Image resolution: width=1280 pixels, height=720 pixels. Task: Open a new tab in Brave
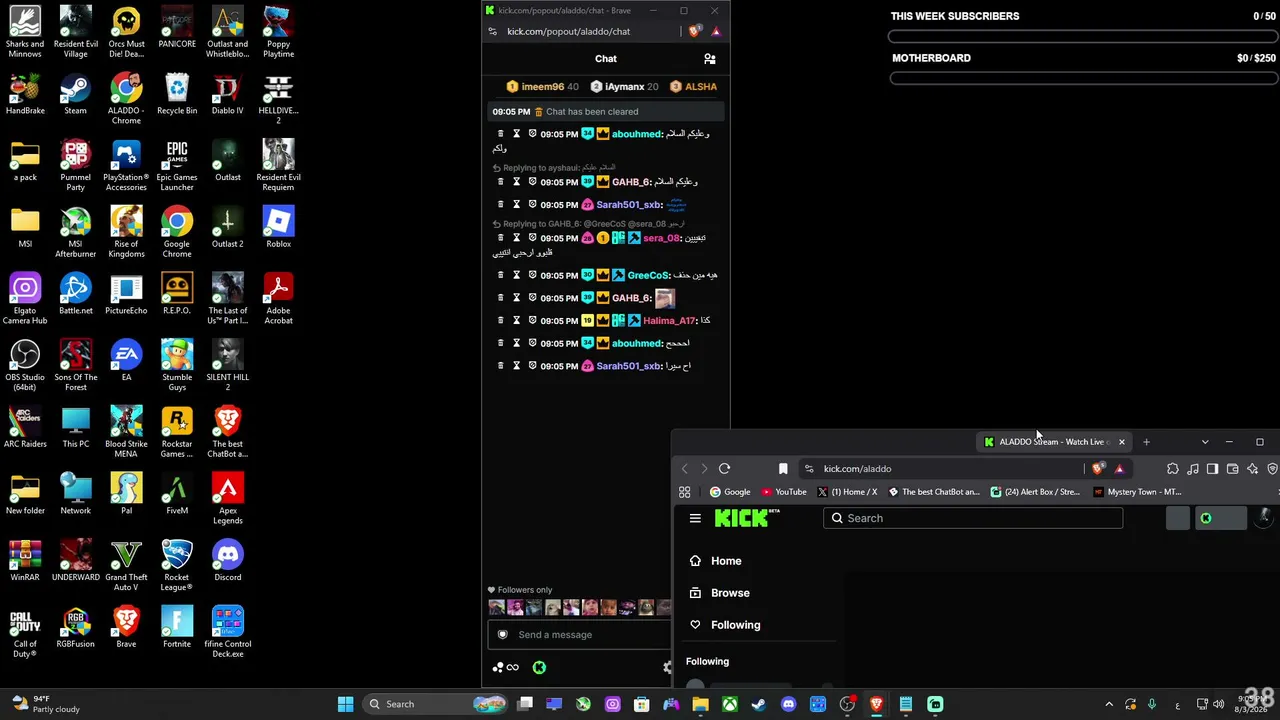click(x=1146, y=442)
